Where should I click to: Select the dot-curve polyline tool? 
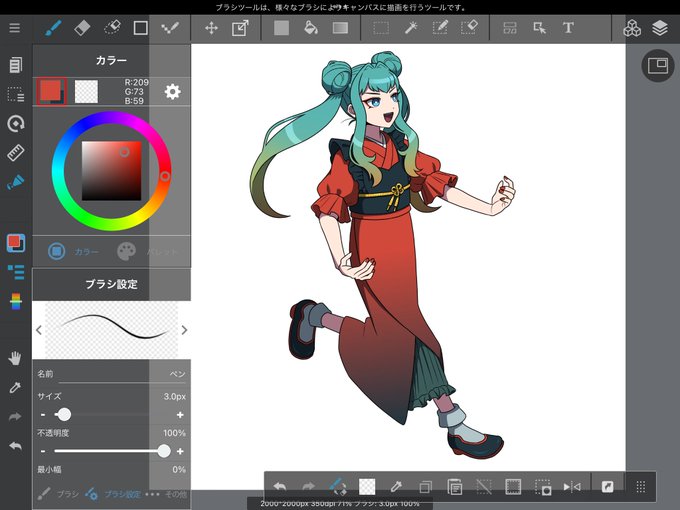(x=170, y=28)
